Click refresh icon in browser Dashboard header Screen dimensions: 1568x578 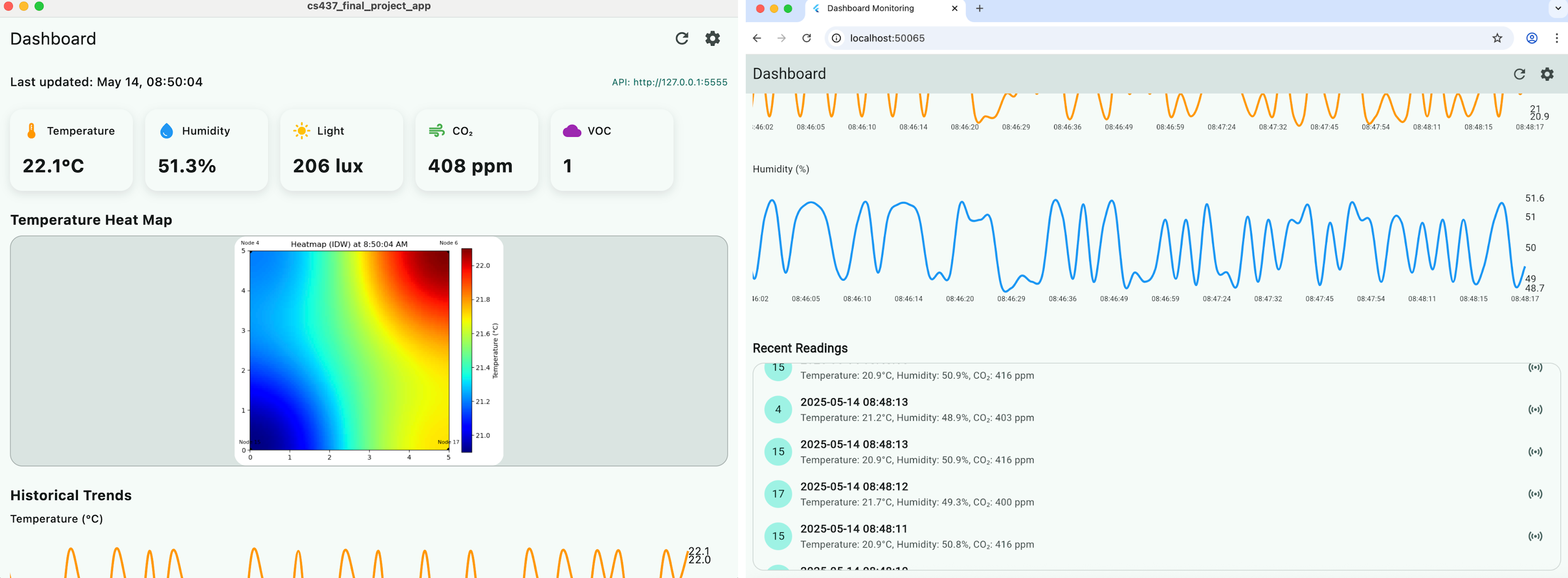(x=1519, y=74)
